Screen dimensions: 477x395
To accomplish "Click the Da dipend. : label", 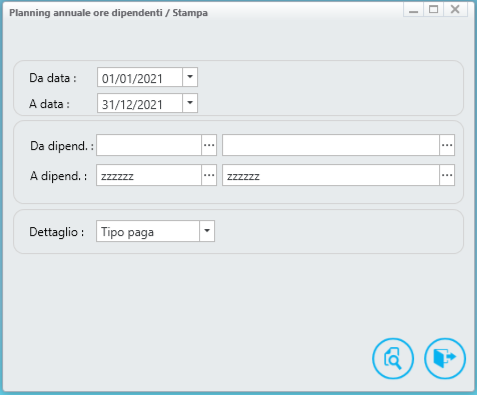I will [x=62, y=146].
